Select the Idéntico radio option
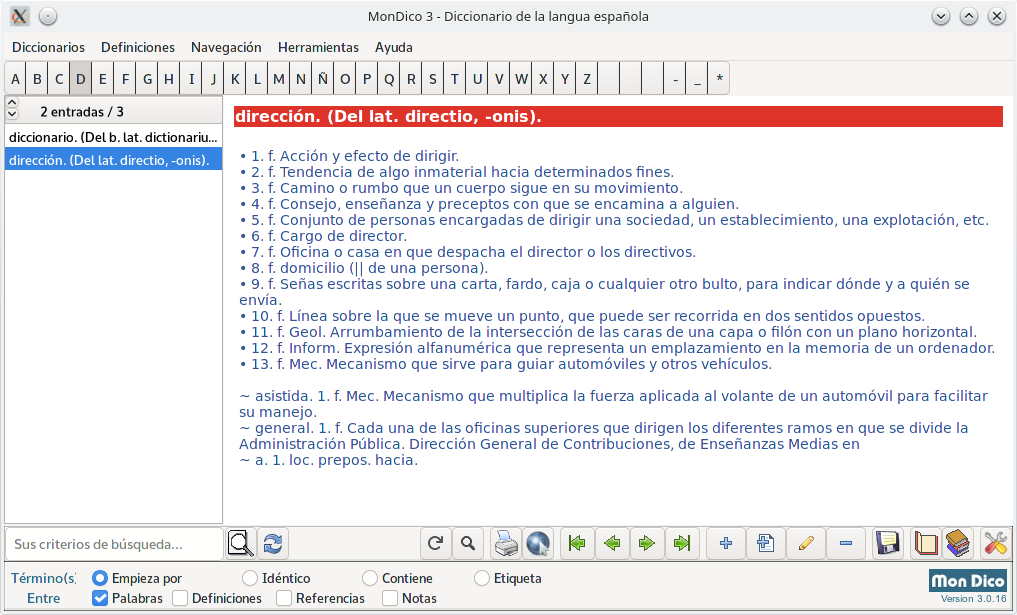 pos(276,578)
